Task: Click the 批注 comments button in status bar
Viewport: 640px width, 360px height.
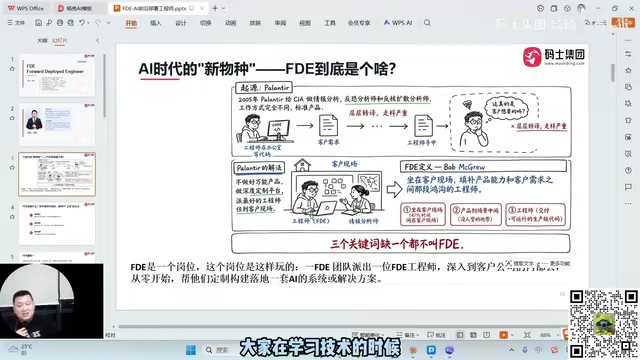Action: [436, 335]
